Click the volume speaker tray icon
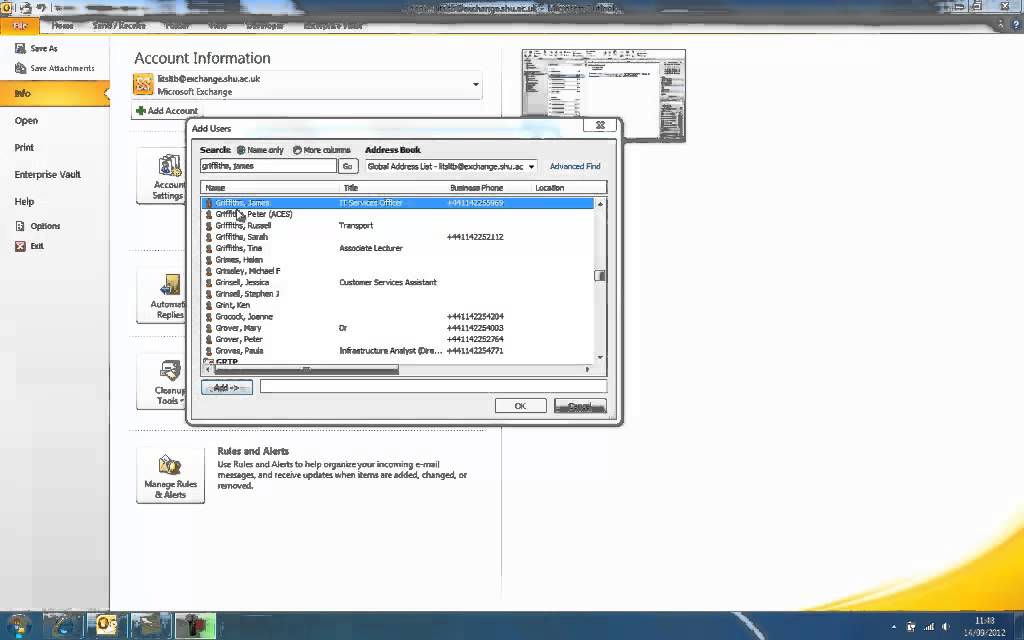The image size is (1024, 640). [945, 627]
